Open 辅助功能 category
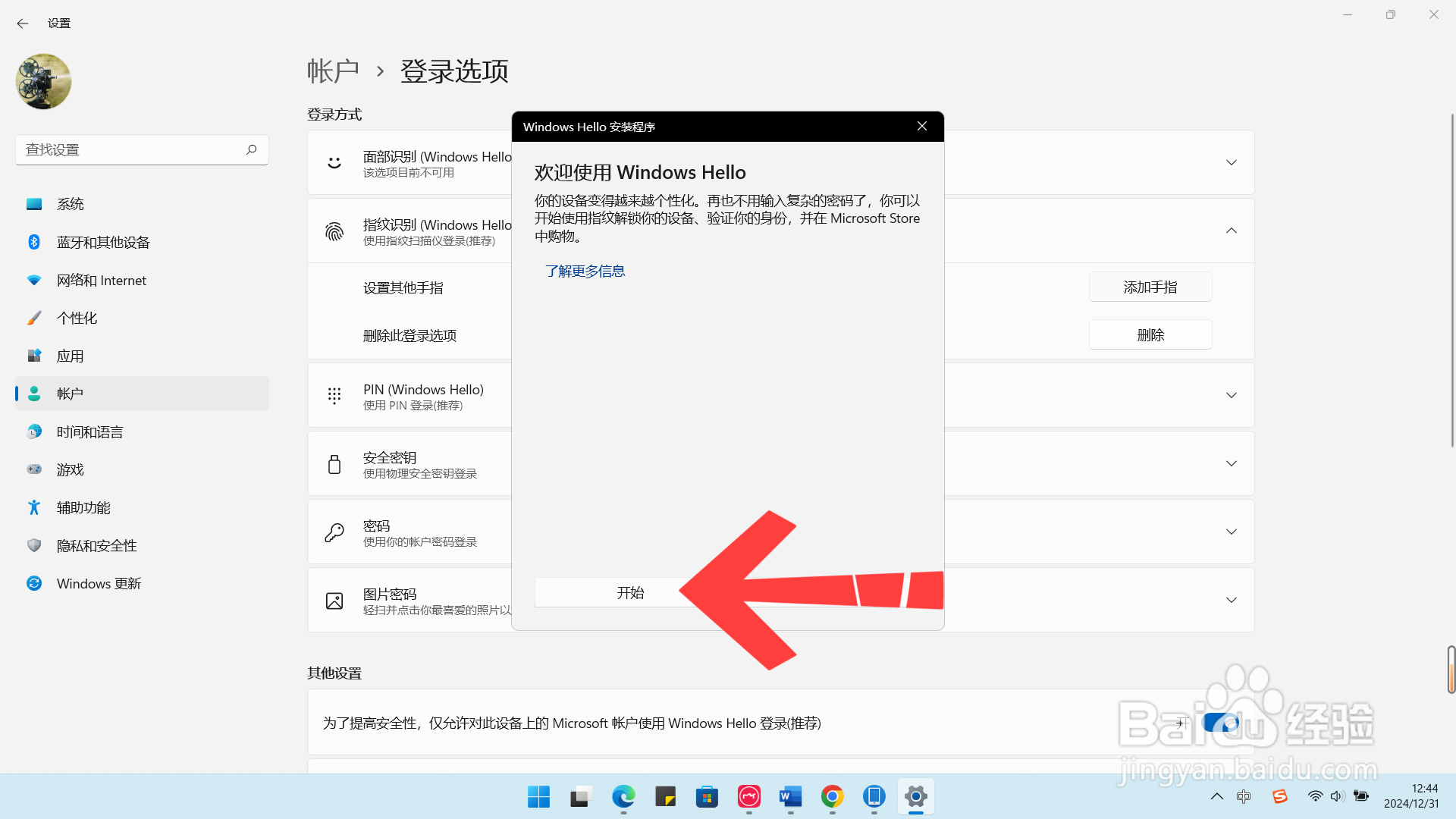Viewport: 1456px width, 819px height. [x=142, y=507]
